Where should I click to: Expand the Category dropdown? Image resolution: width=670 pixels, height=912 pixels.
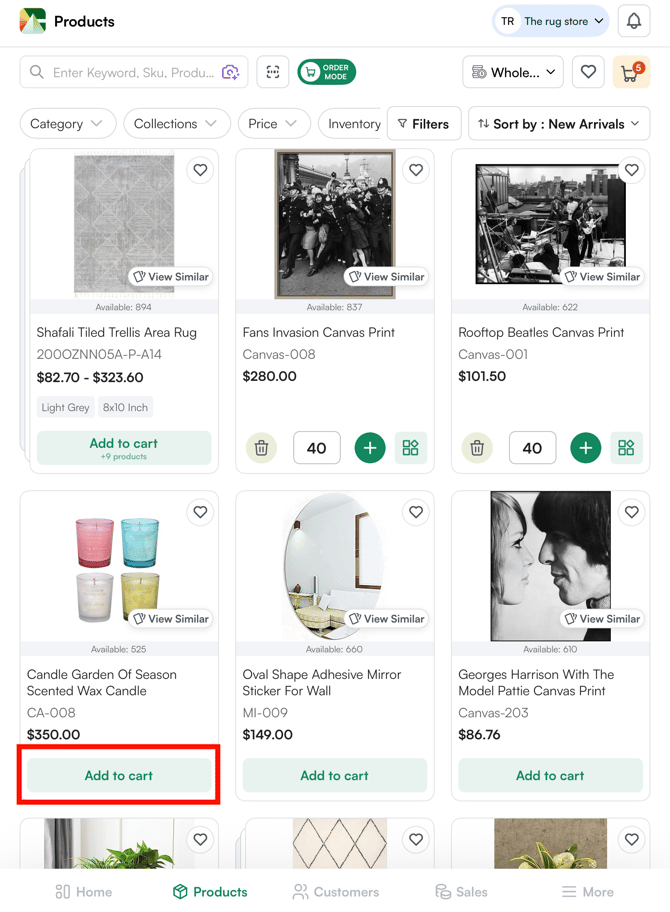[x=67, y=124]
